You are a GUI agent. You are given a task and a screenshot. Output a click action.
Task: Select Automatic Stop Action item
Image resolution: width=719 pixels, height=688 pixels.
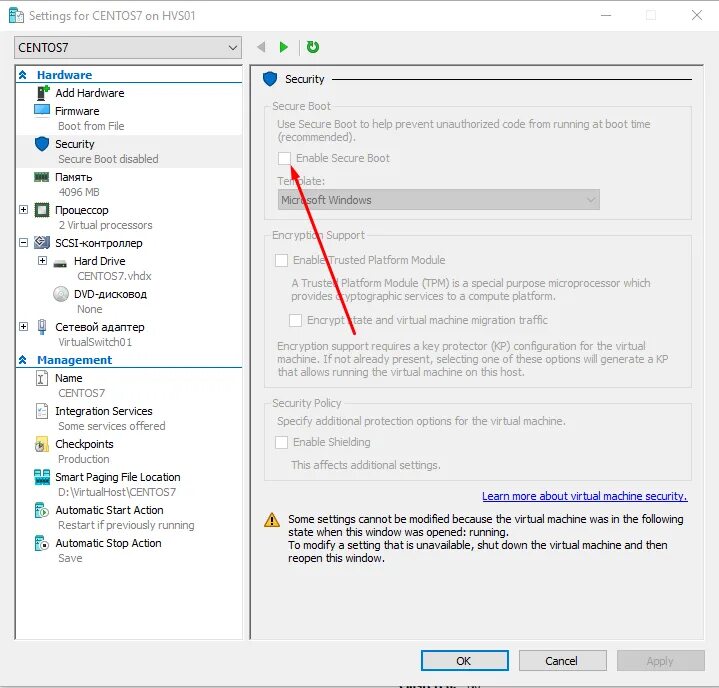tap(109, 543)
